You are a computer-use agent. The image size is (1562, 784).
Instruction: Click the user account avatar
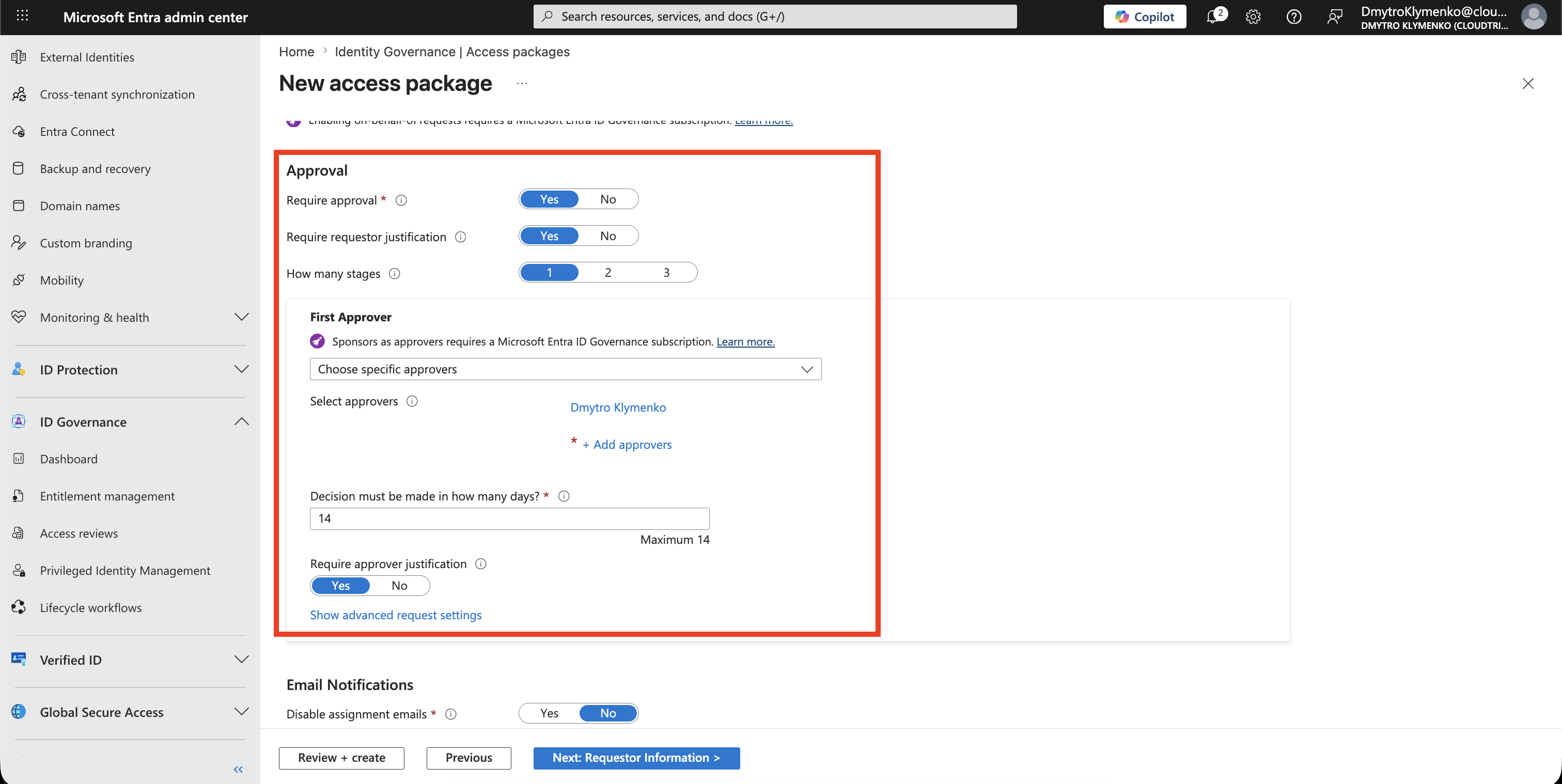click(1534, 17)
